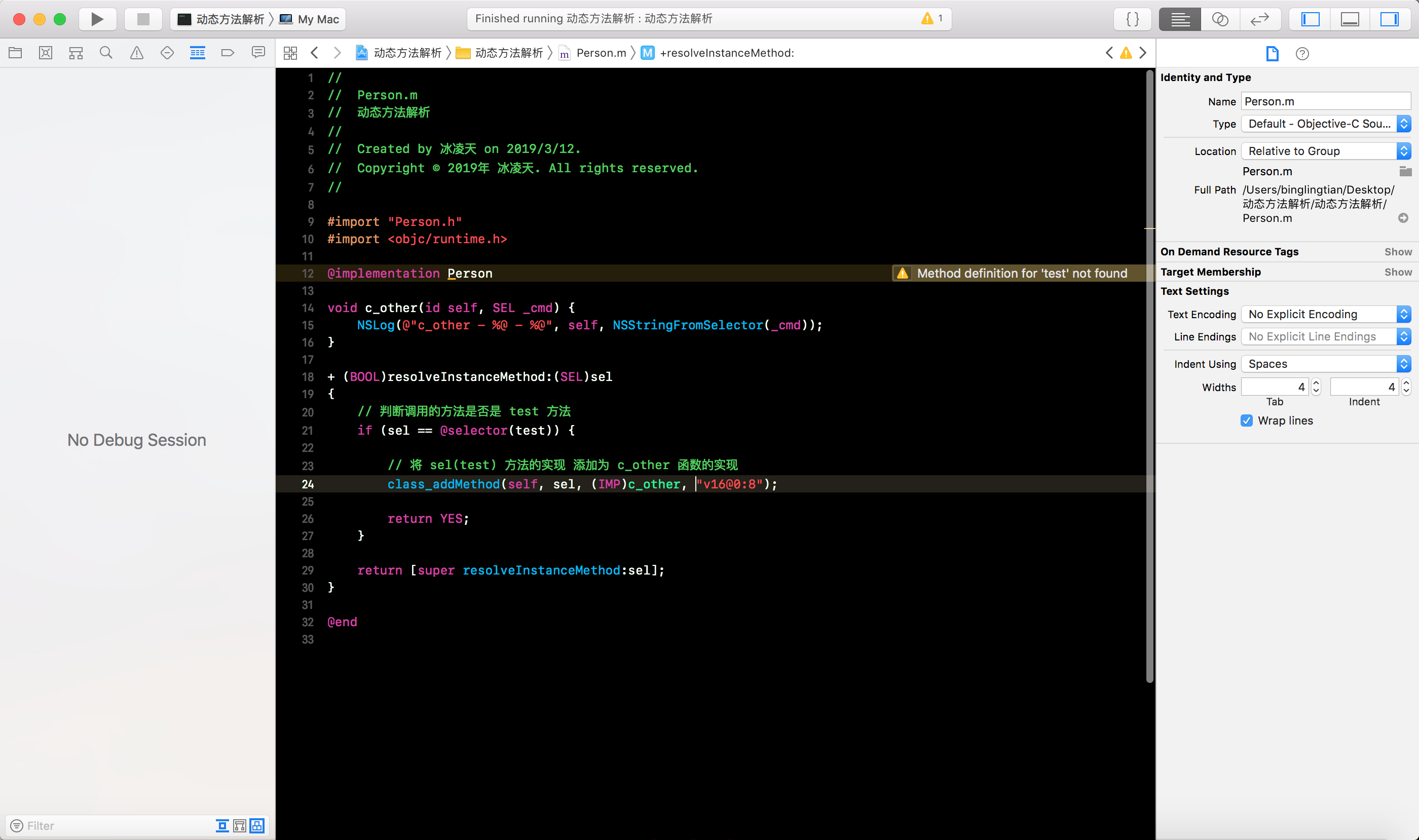Open the Text Encoding dropdown
This screenshot has width=1419, height=840.
[x=1325, y=314]
